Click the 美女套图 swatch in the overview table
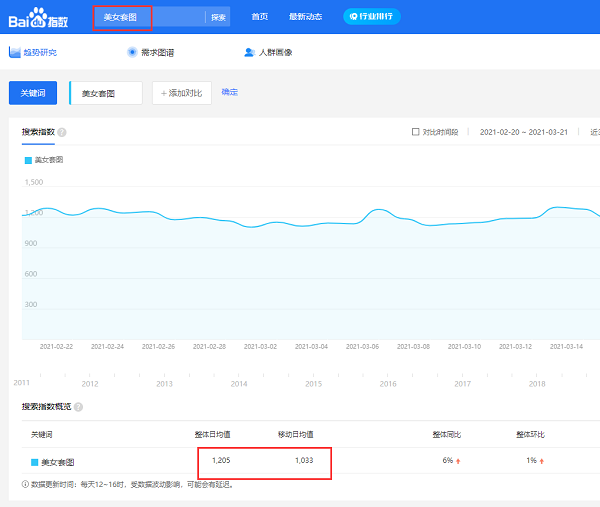 [34, 462]
